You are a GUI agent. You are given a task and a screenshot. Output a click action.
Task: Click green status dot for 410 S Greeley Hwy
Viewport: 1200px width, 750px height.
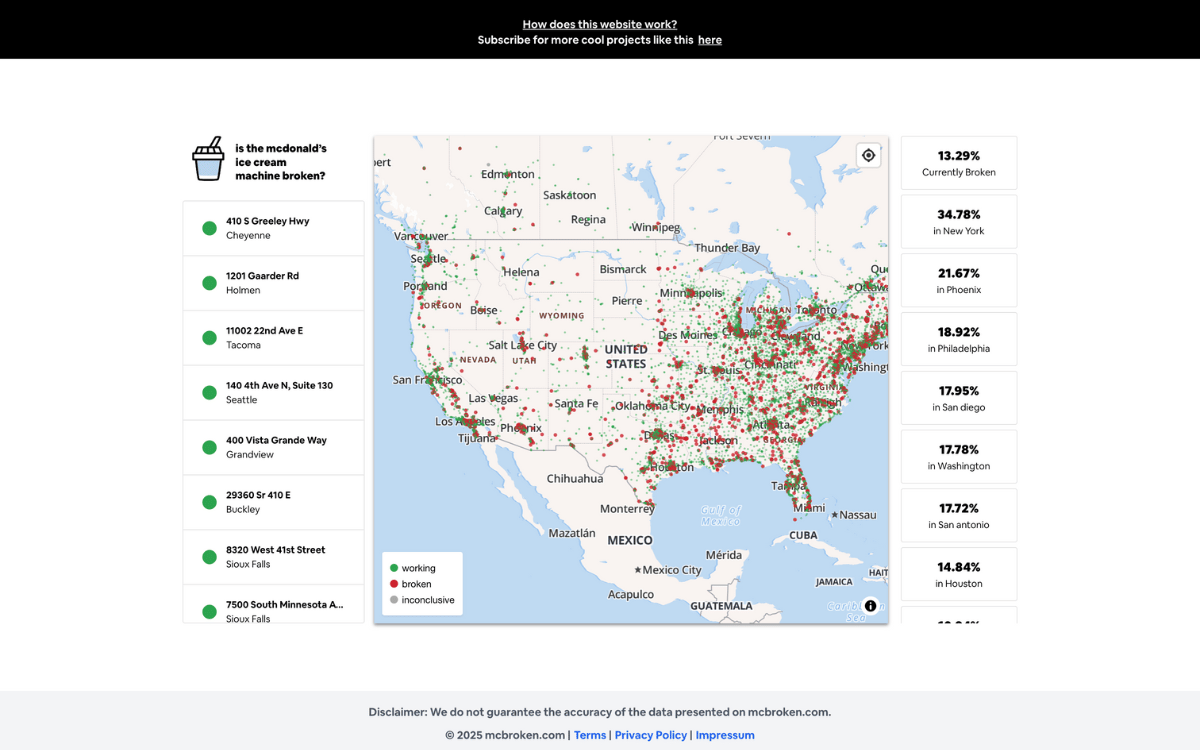pos(210,228)
